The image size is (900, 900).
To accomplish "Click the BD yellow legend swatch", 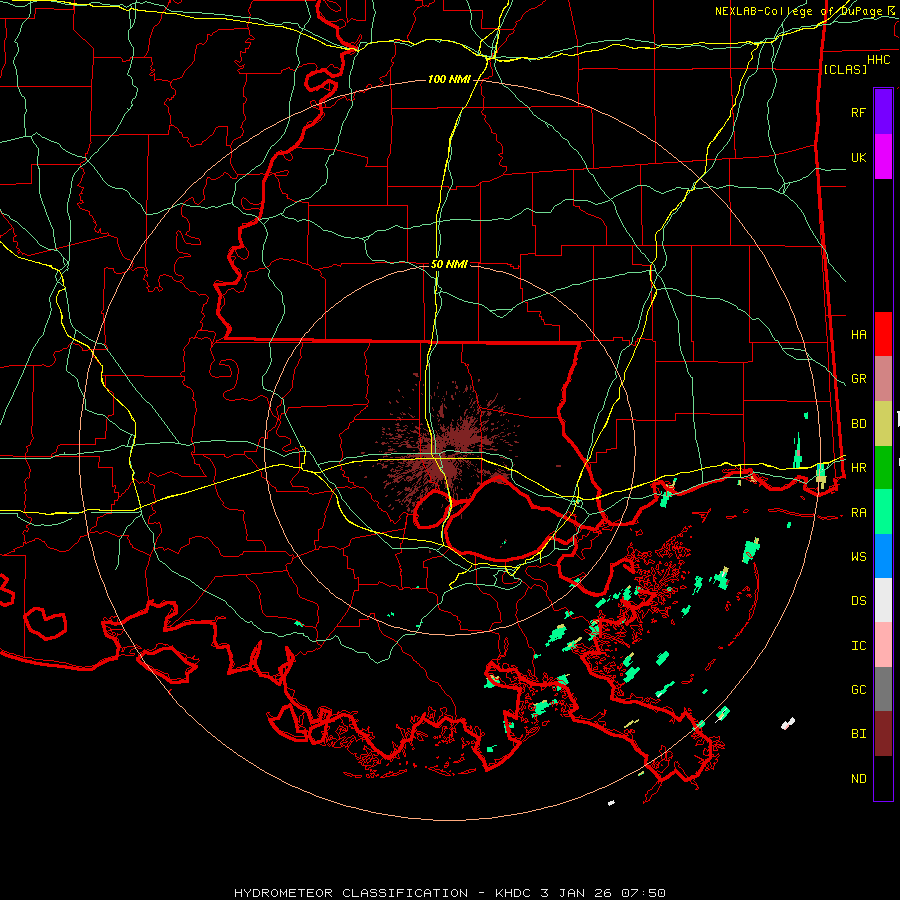I will tap(883, 424).
